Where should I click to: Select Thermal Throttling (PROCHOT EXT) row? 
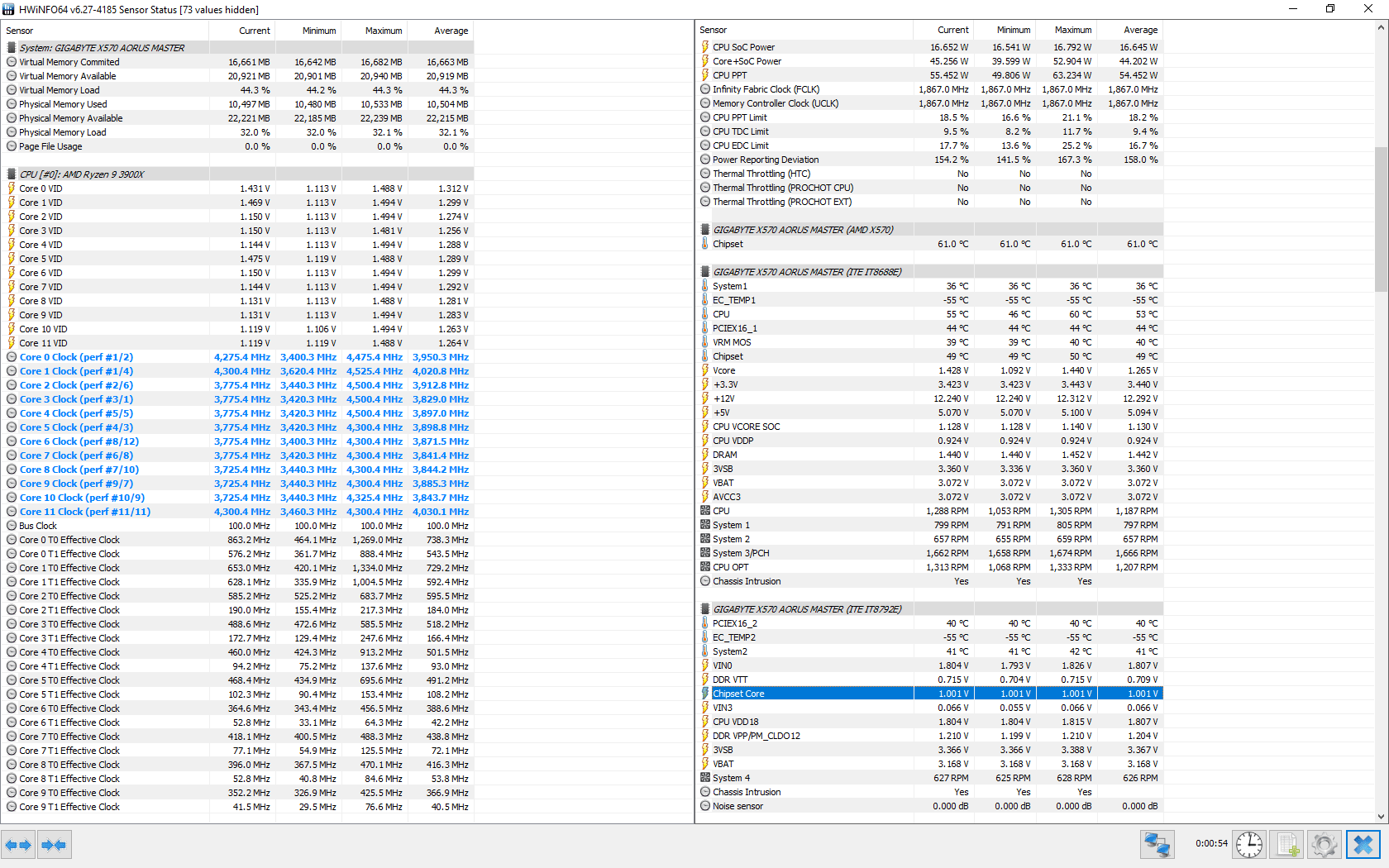[x=930, y=202]
